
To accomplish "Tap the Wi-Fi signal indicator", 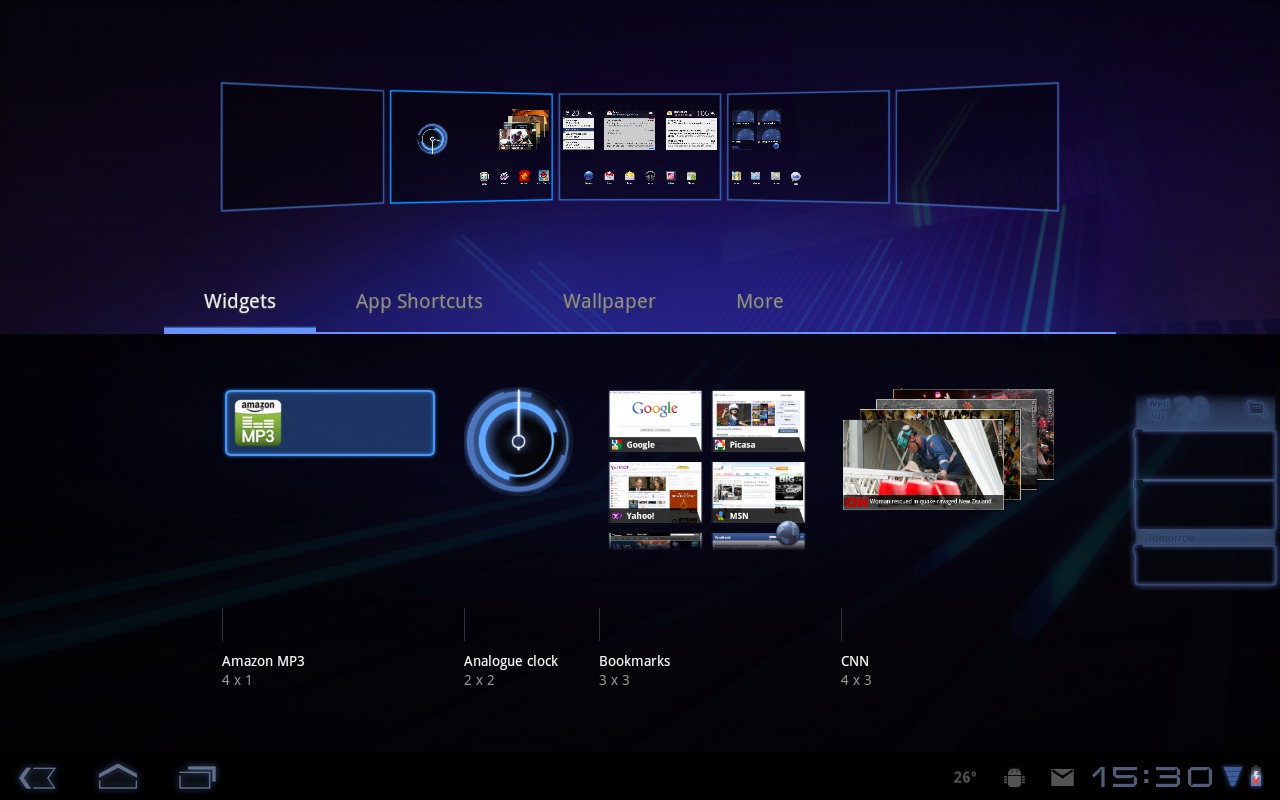I will pyautogui.click(x=1232, y=777).
